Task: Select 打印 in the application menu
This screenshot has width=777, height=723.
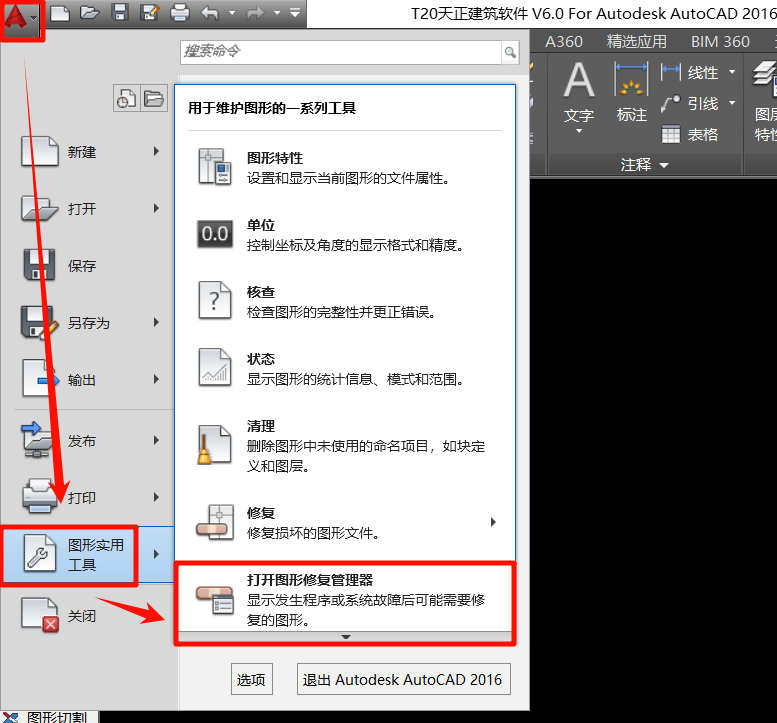Action: (89, 497)
